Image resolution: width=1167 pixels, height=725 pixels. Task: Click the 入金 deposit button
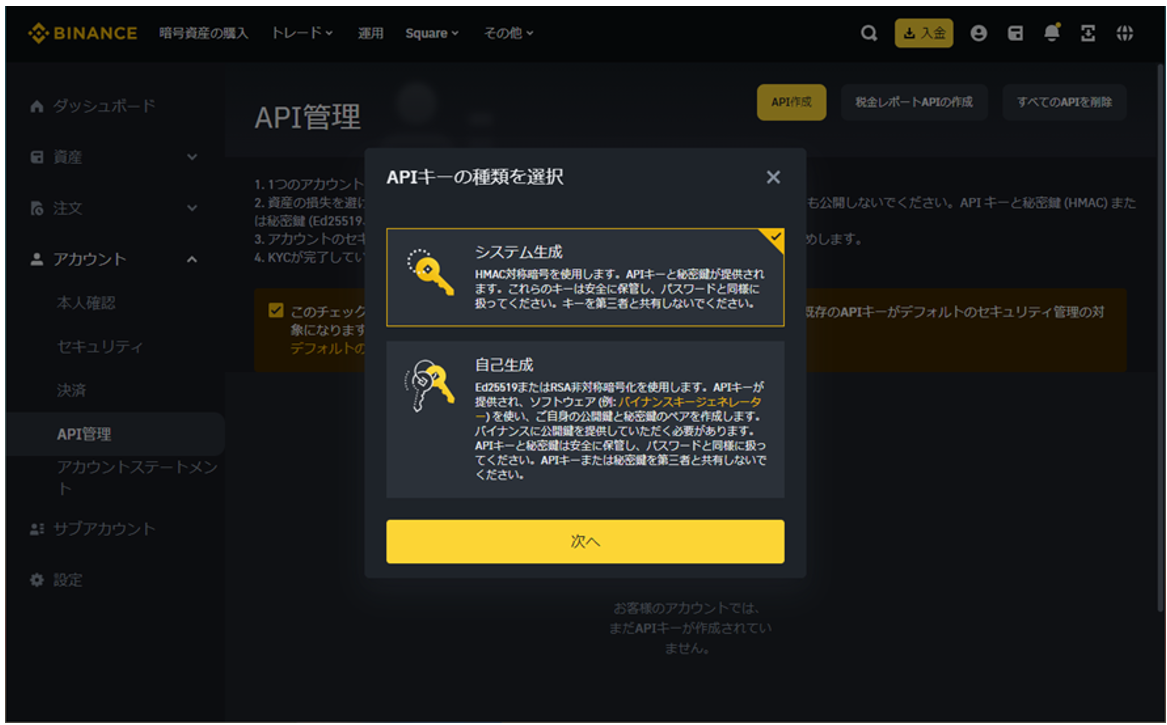(x=924, y=33)
